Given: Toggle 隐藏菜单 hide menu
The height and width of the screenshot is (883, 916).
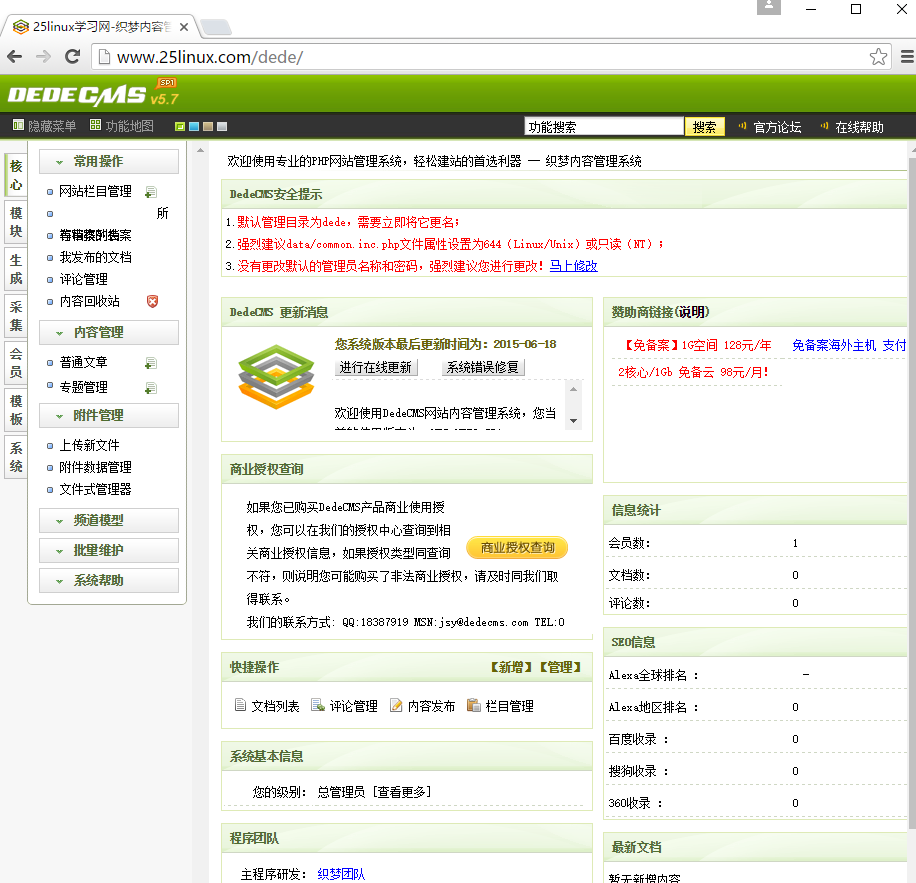Looking at the screenshot, I should (x=45, y=126).
